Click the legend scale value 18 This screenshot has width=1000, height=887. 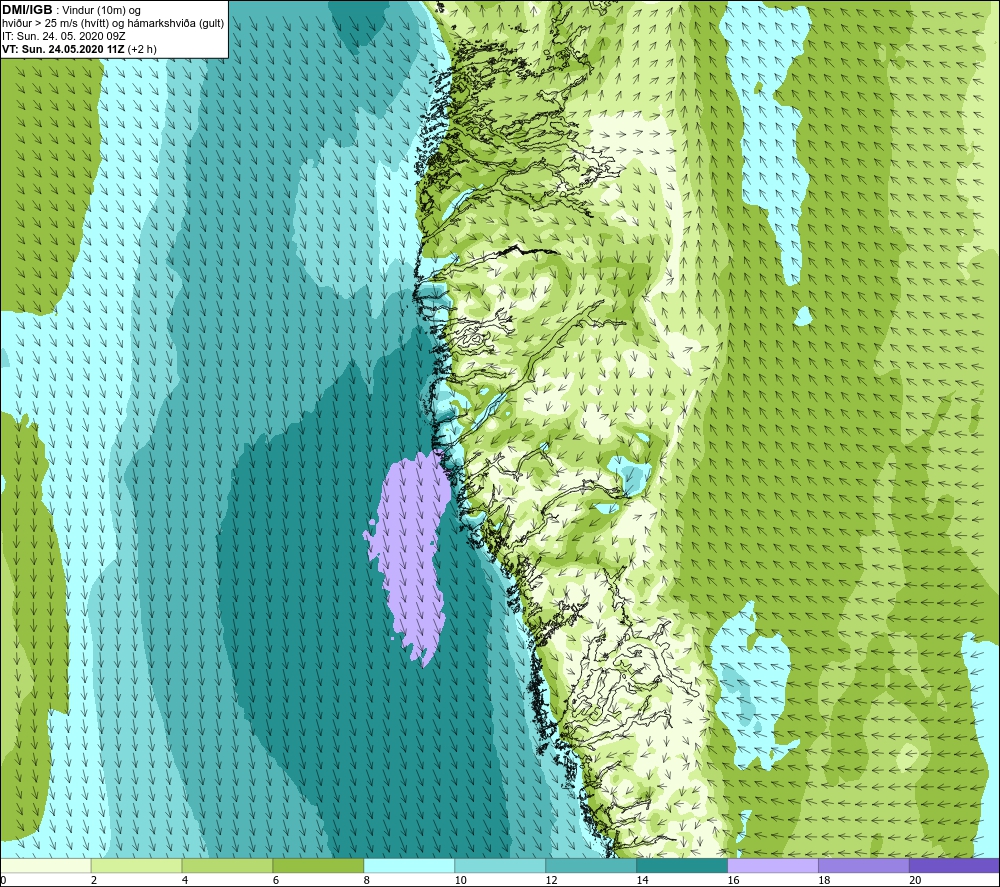click(824, 880)
